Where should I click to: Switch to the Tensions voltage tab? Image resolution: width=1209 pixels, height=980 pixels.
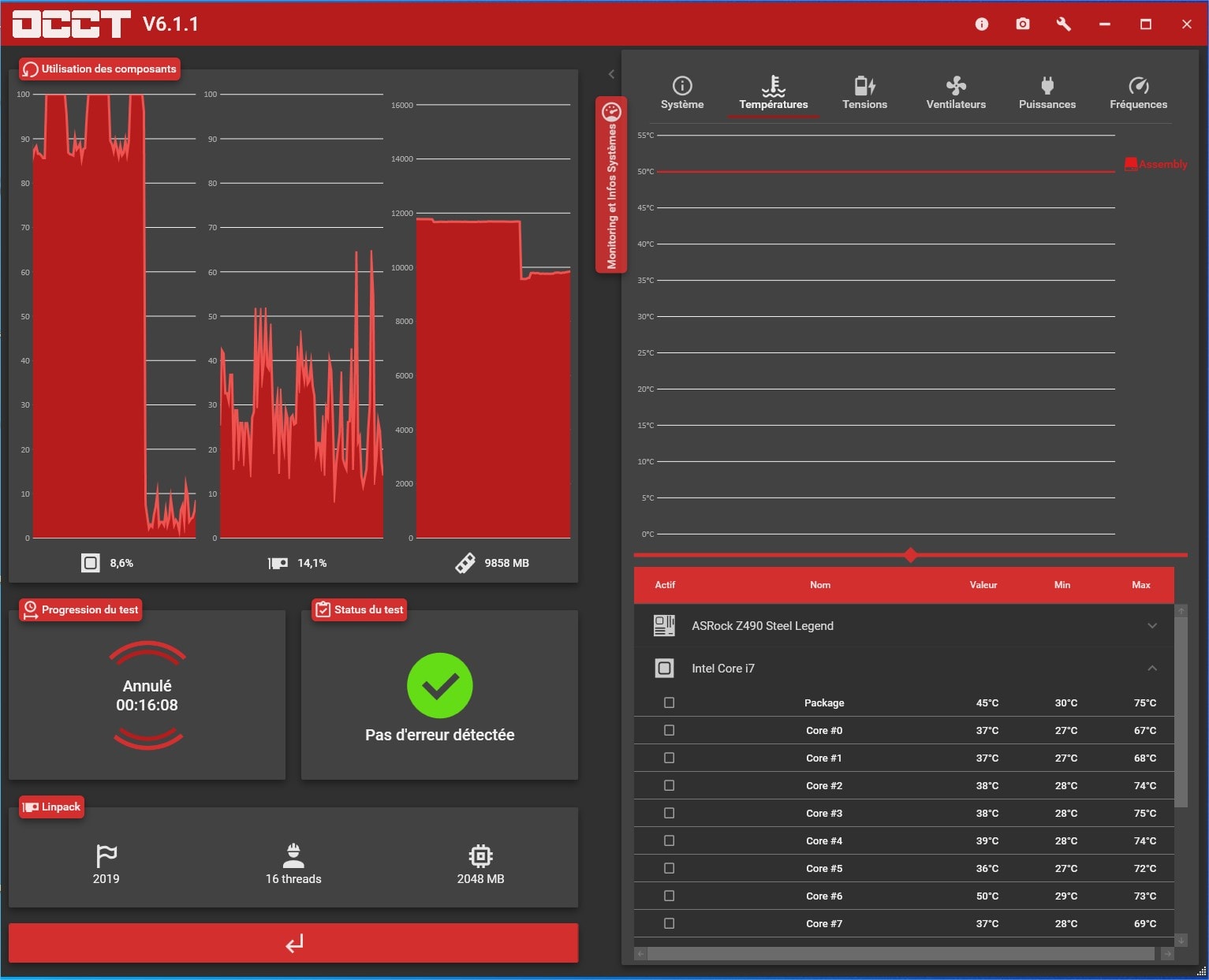click(x=864, y=93)
